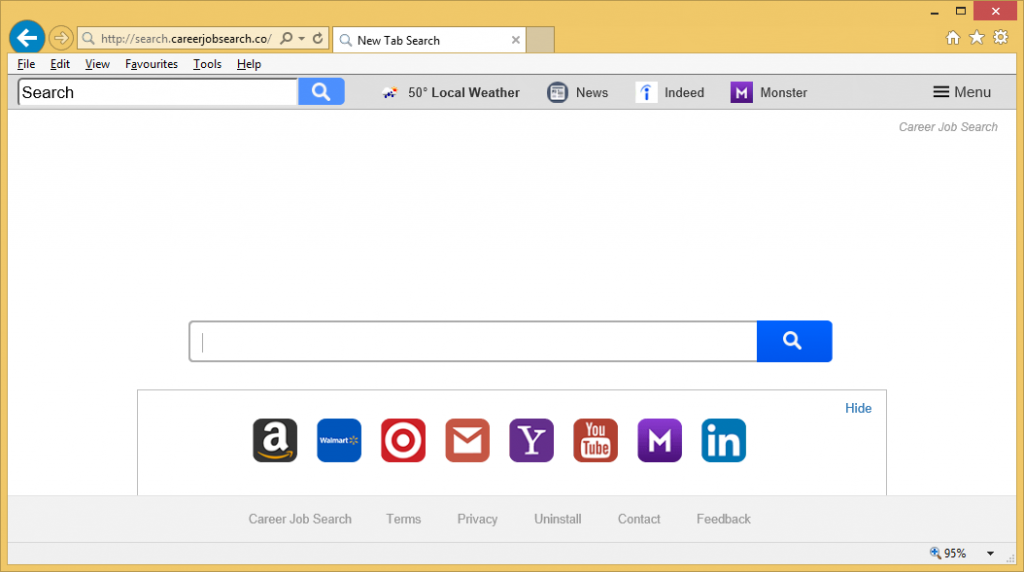Open the Amazon shortcut icon

click(x=275, y=440)
